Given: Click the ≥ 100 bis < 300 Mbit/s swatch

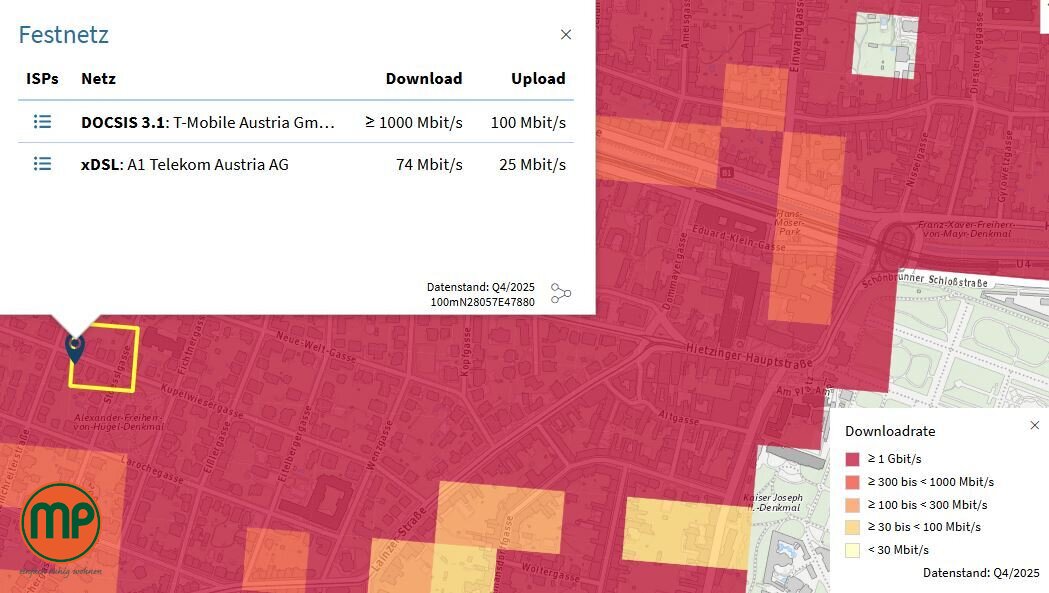Looking at the screenshot, I should click(x=852, y=505).
